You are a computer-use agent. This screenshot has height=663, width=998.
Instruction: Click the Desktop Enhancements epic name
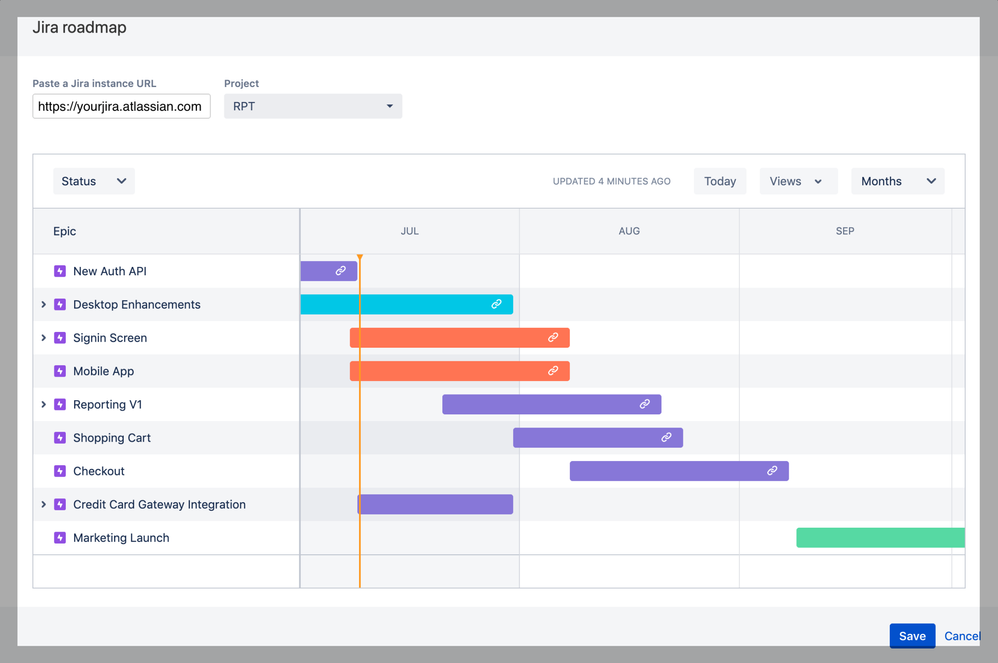click(x=137, y=304)
